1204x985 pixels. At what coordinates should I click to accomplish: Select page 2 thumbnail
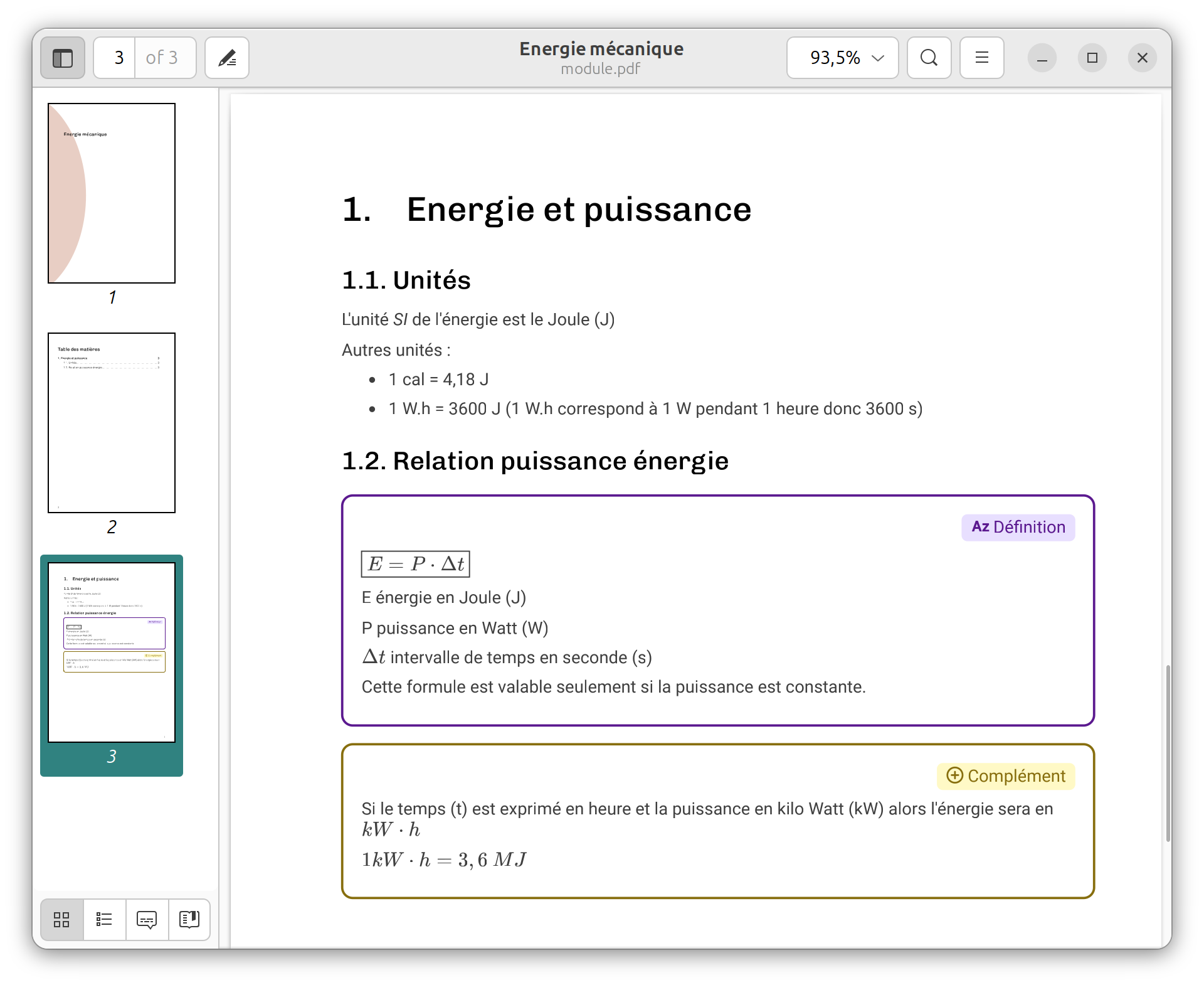coord(112,423)
